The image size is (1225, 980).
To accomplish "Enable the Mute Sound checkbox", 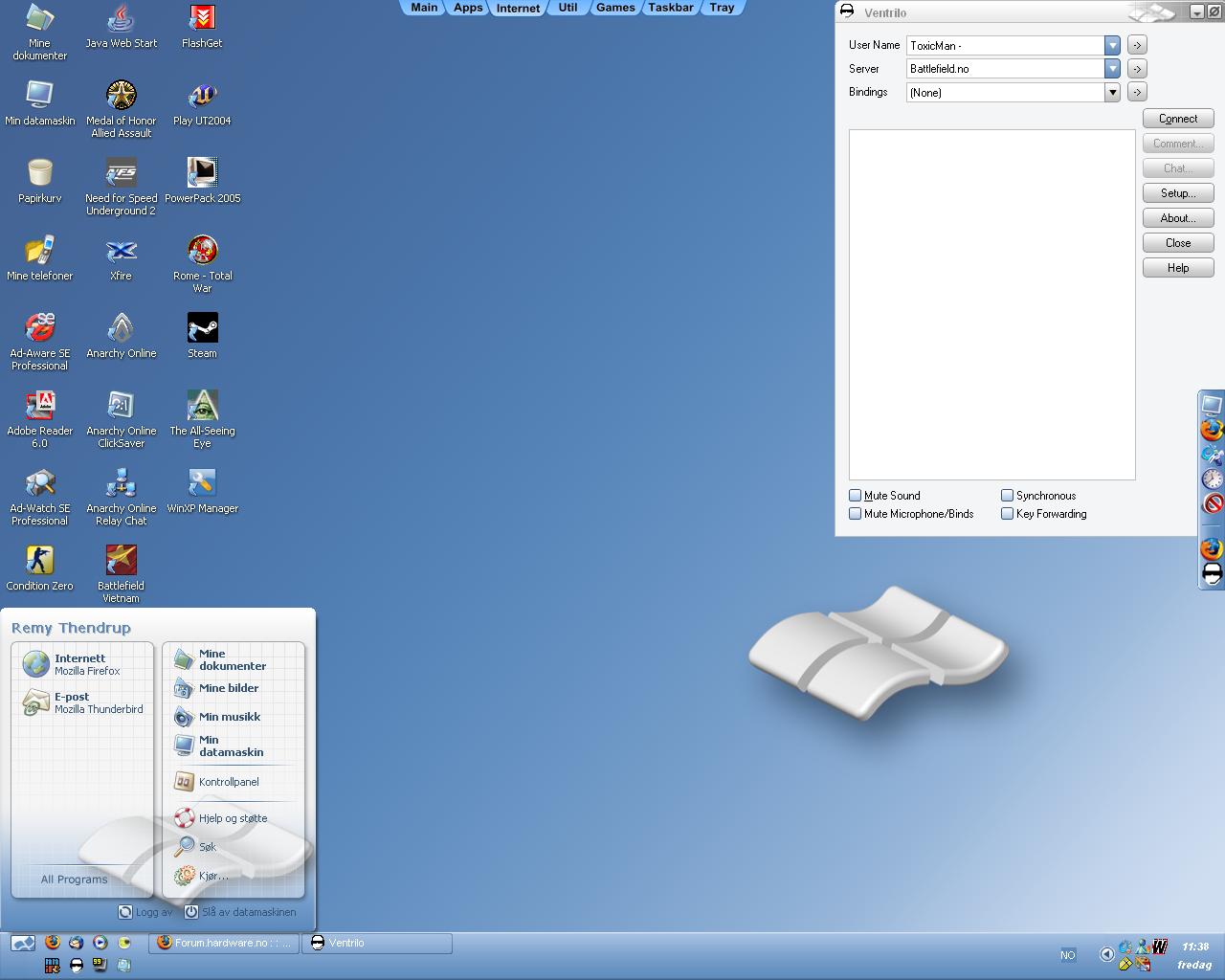I will [x=856, y=496].
